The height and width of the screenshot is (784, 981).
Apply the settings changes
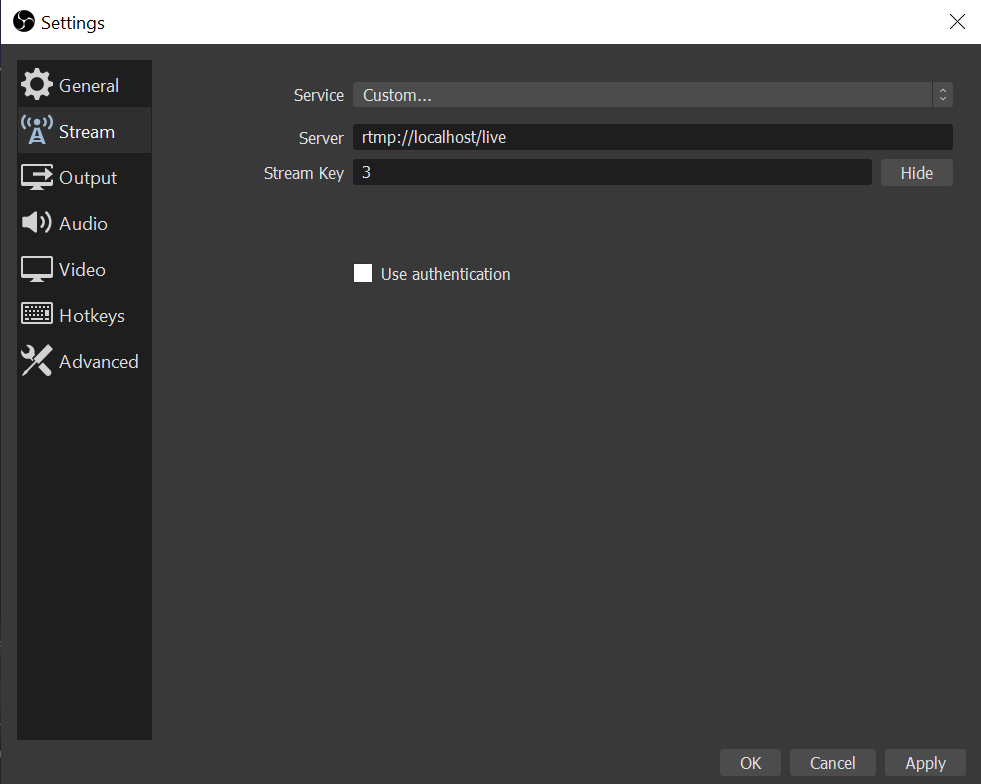pyautogui.click(x=925, y=763)
